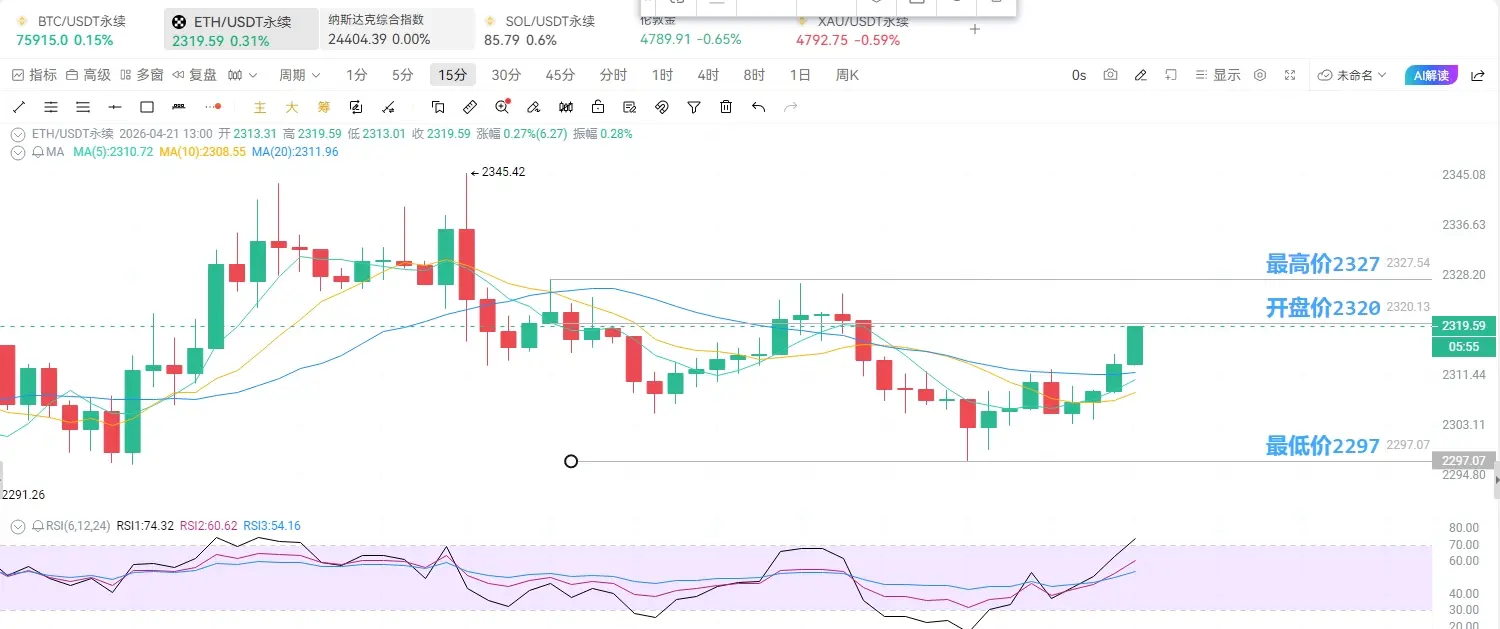The height and width of the screenshot is (629, 1500).
Task: Start 复盘 replay mode
Action: coord(194,75)
